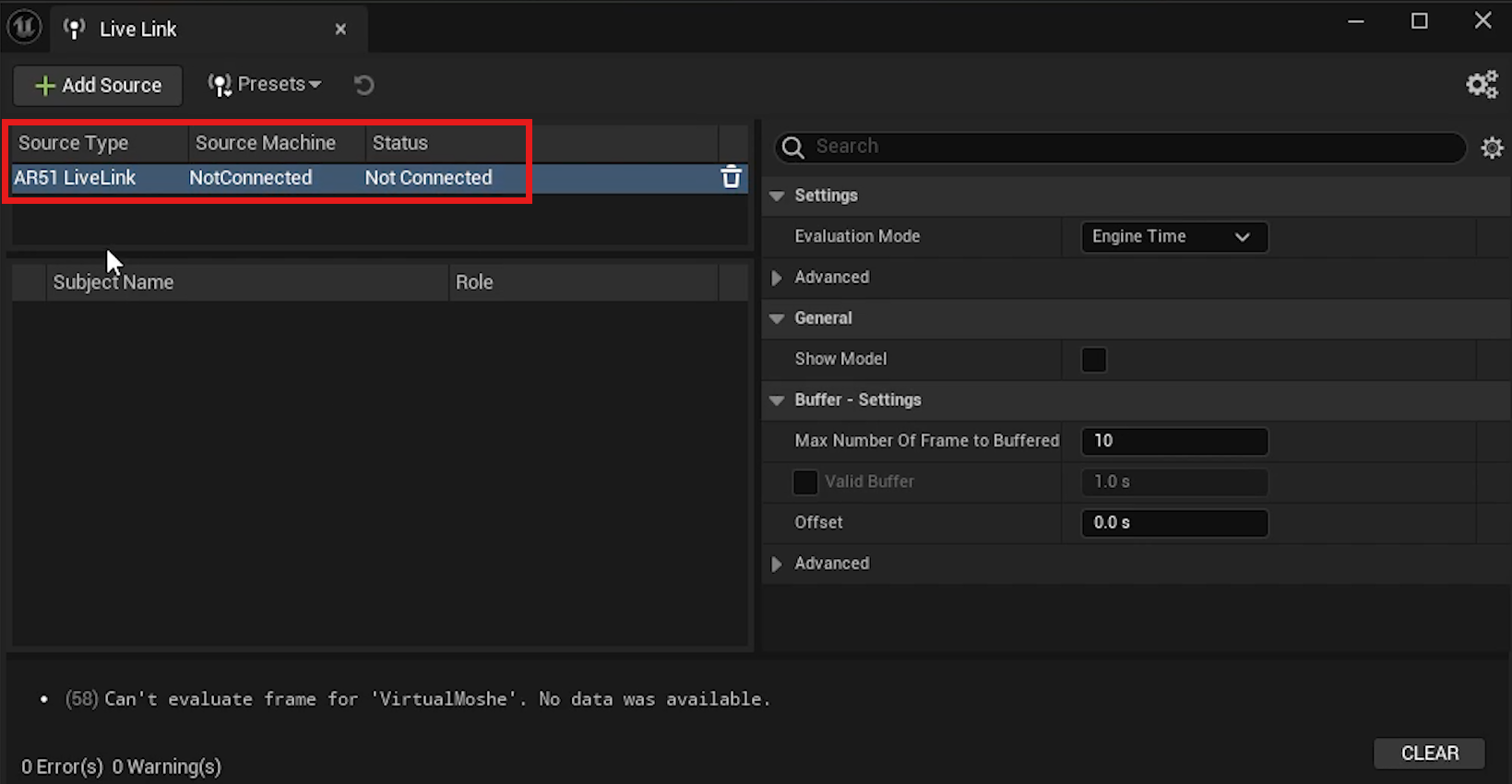Open details view options gear icon
The image size is (1512, 784).
coord(1492,148)
